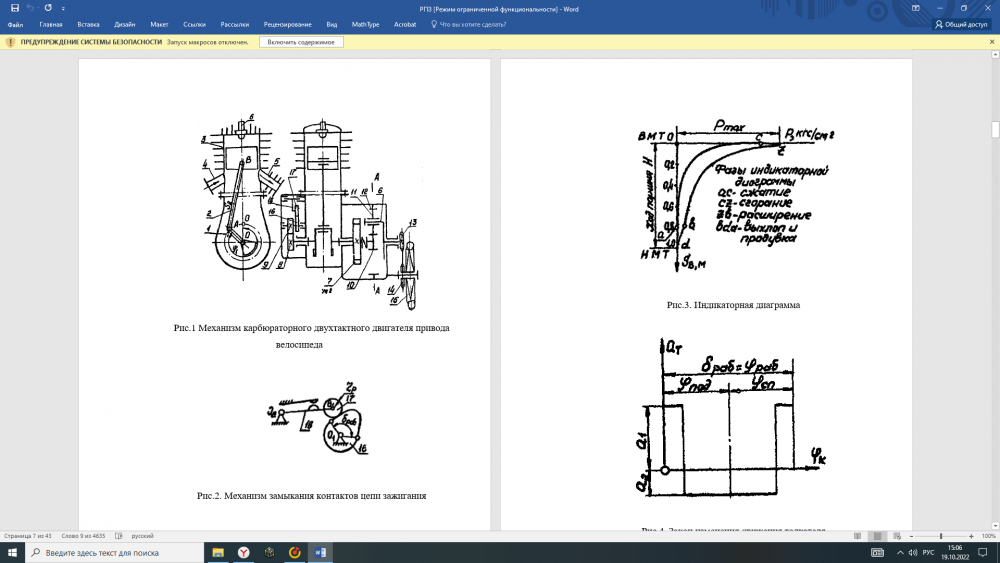Click the 'Что вы хотите сделать?' search field
This screenshot has height=563, width=1000.
pyautogui.click(x=474, y=24)
